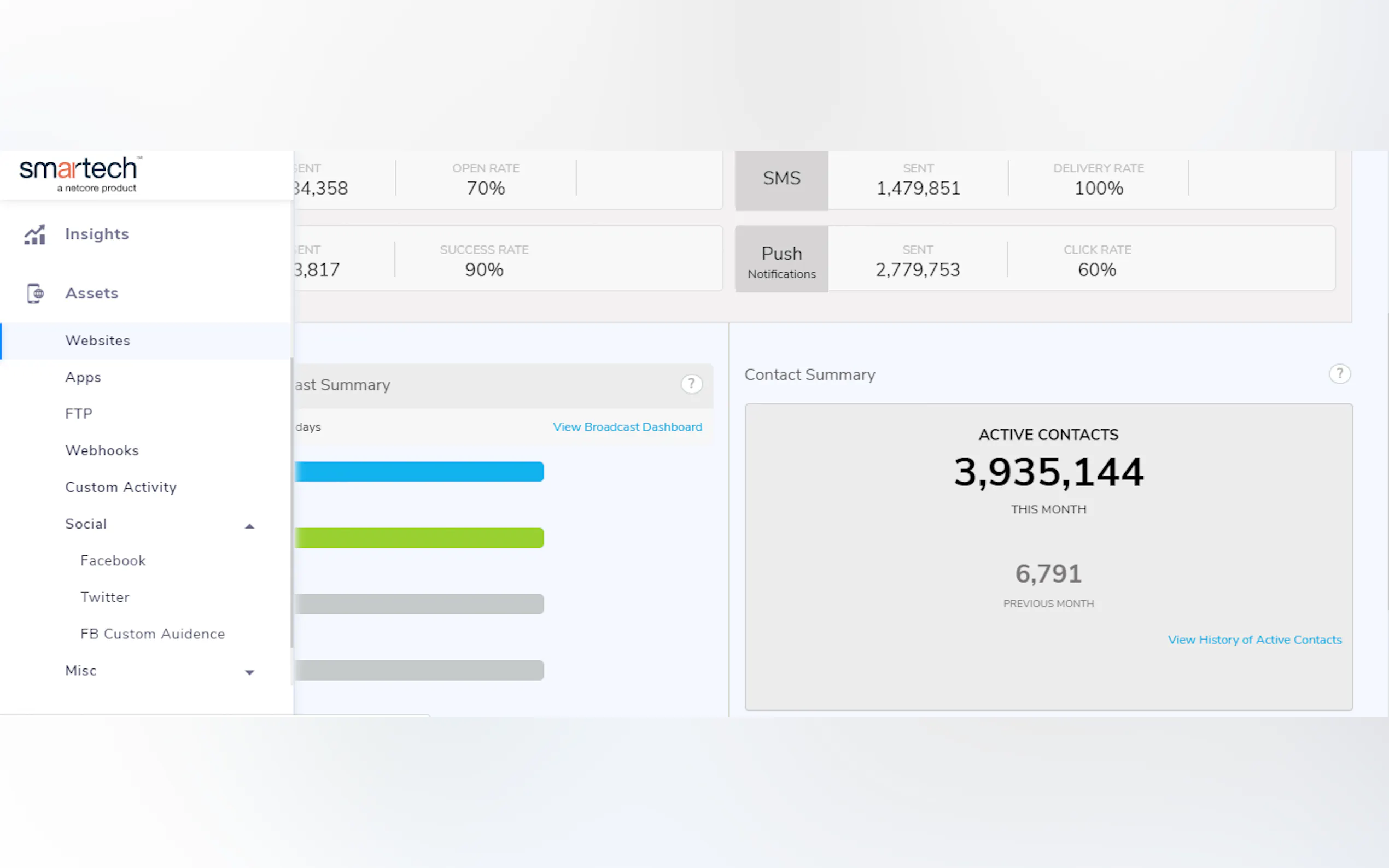Click the green summary progress bar

click(x=419, y=538)
